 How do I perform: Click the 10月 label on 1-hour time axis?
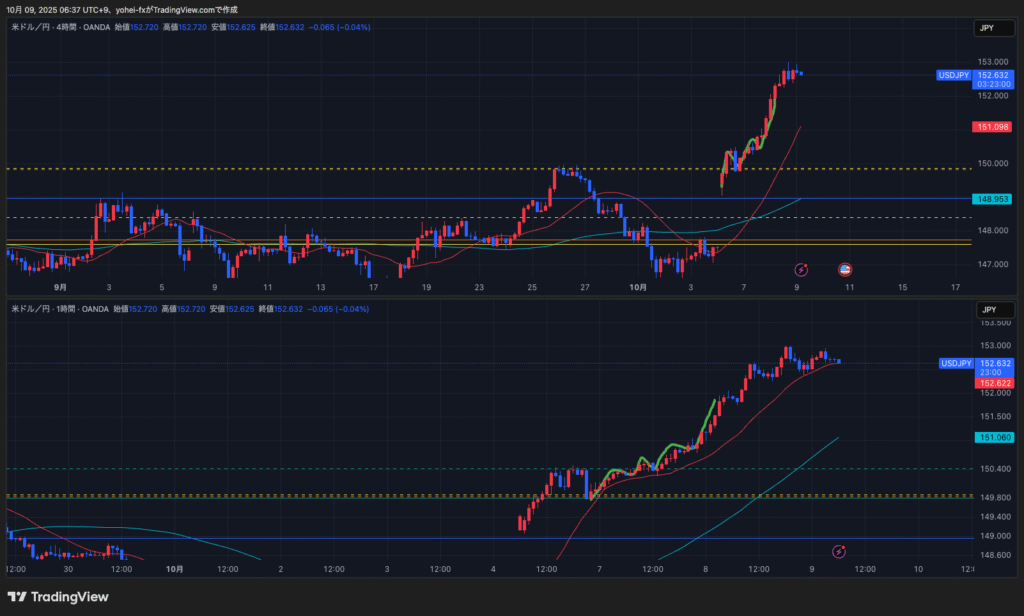tap(174, 569)
